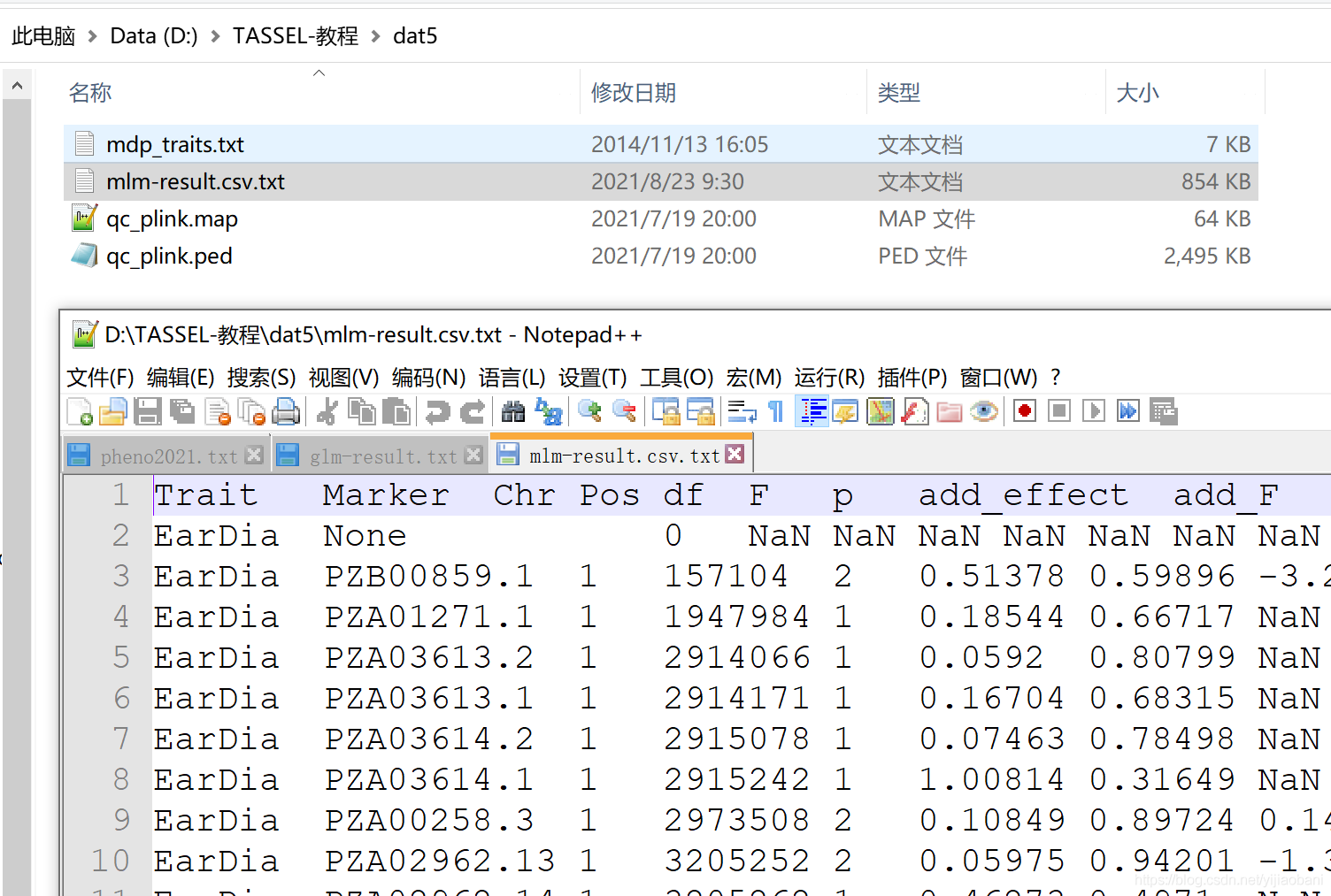Start macro recording with the red record icon
The height and width of the screenshot is (896, 1331).
1024,410
